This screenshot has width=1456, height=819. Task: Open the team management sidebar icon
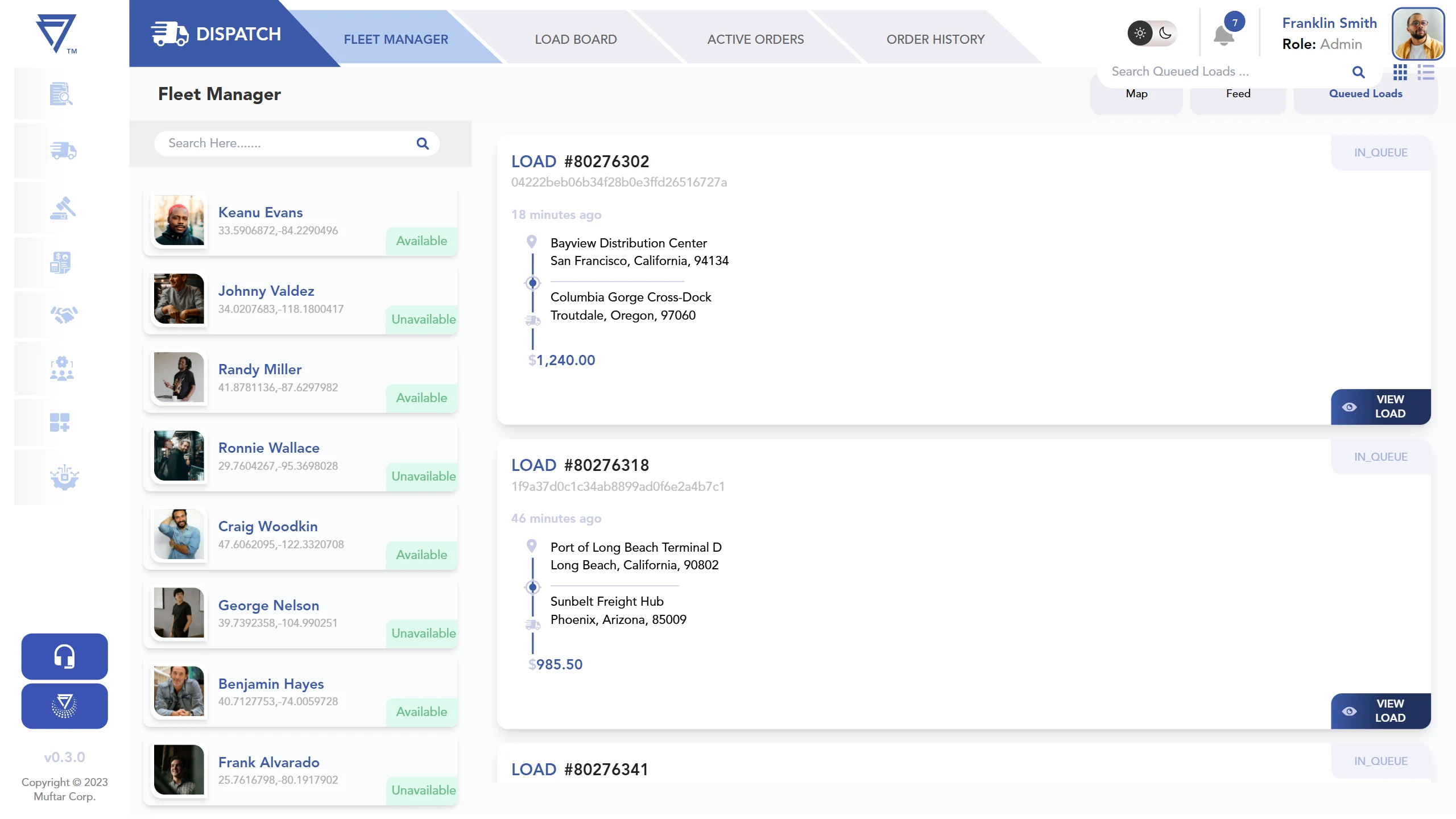coord(62,369)
